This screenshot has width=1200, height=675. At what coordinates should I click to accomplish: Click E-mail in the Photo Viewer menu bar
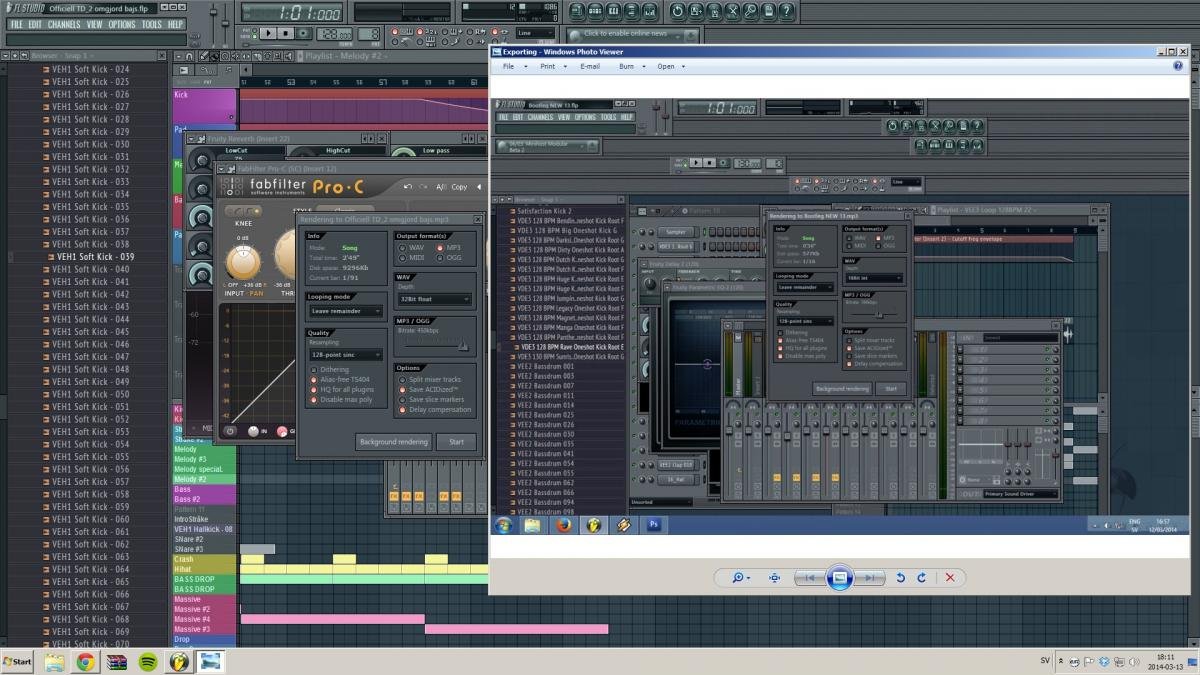[x=590, y=66]
